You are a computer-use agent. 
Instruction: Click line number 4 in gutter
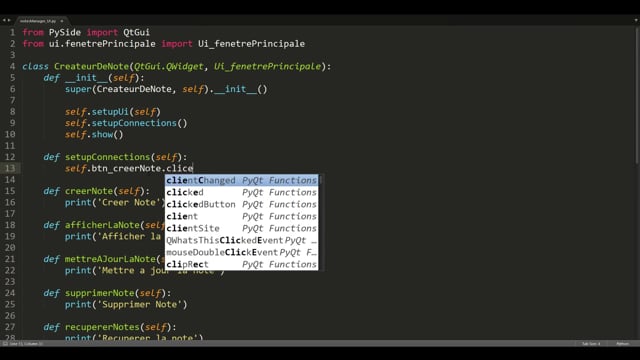12,66
